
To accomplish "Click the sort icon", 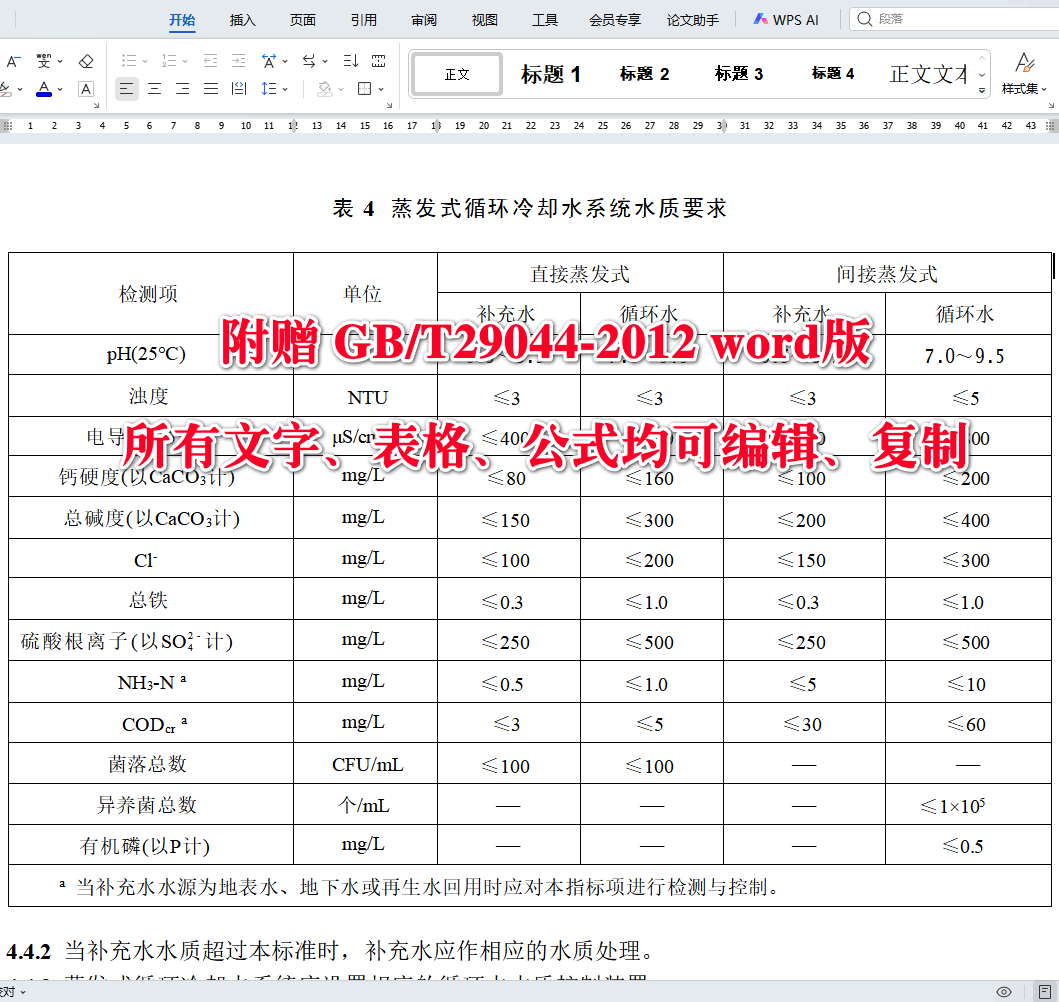I will coord(351,61).
